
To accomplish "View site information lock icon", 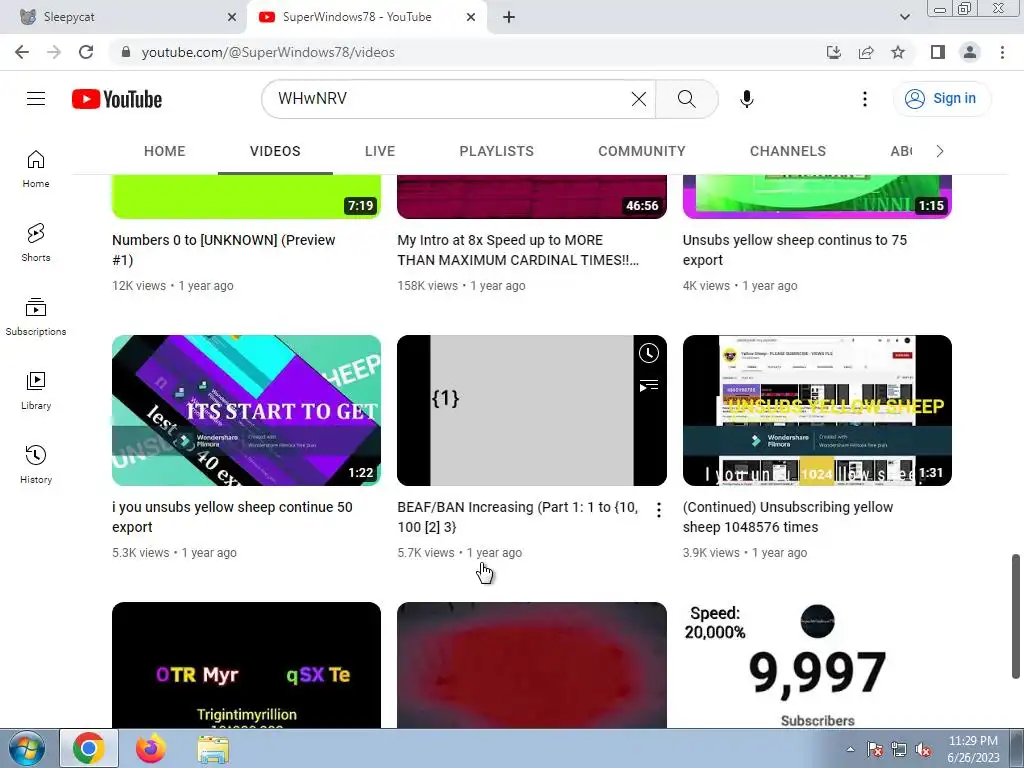I will (126, 52).
